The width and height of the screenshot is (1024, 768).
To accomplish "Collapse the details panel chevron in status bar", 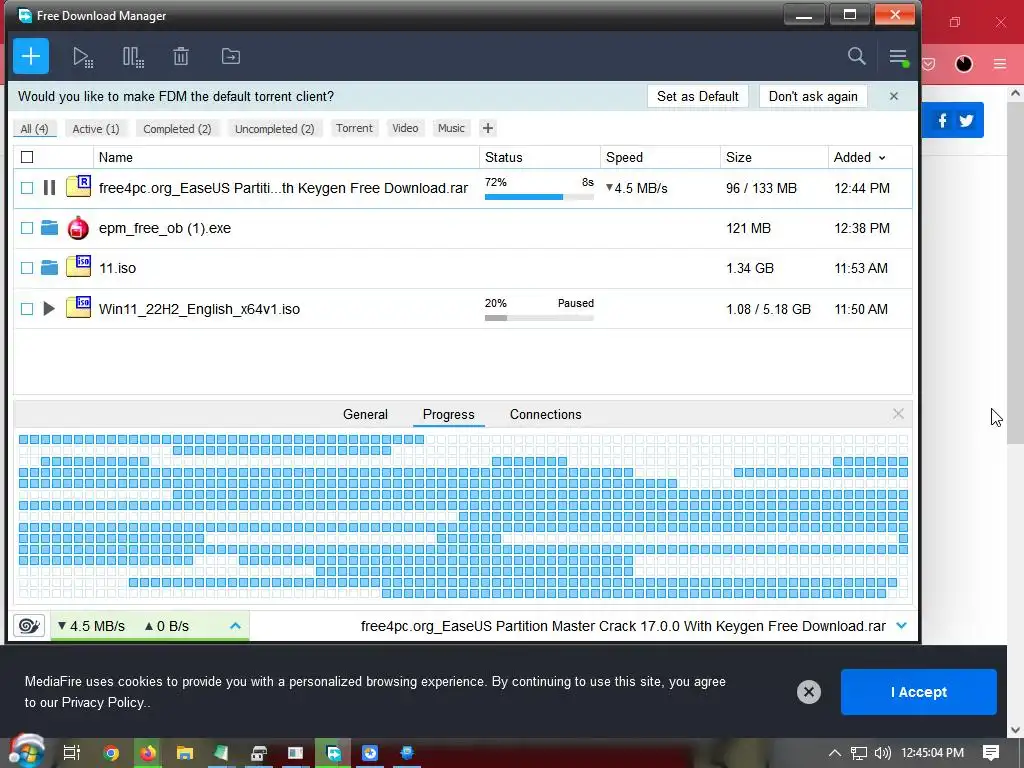I will (x=902, y=626).
